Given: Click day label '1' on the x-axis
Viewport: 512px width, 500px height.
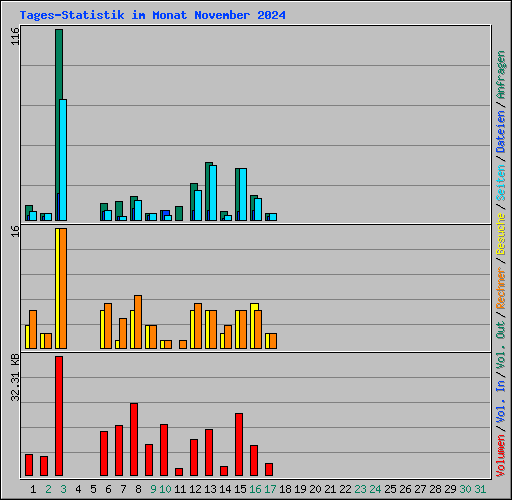Looking at the screenshot, I should [x=33, y=489].
